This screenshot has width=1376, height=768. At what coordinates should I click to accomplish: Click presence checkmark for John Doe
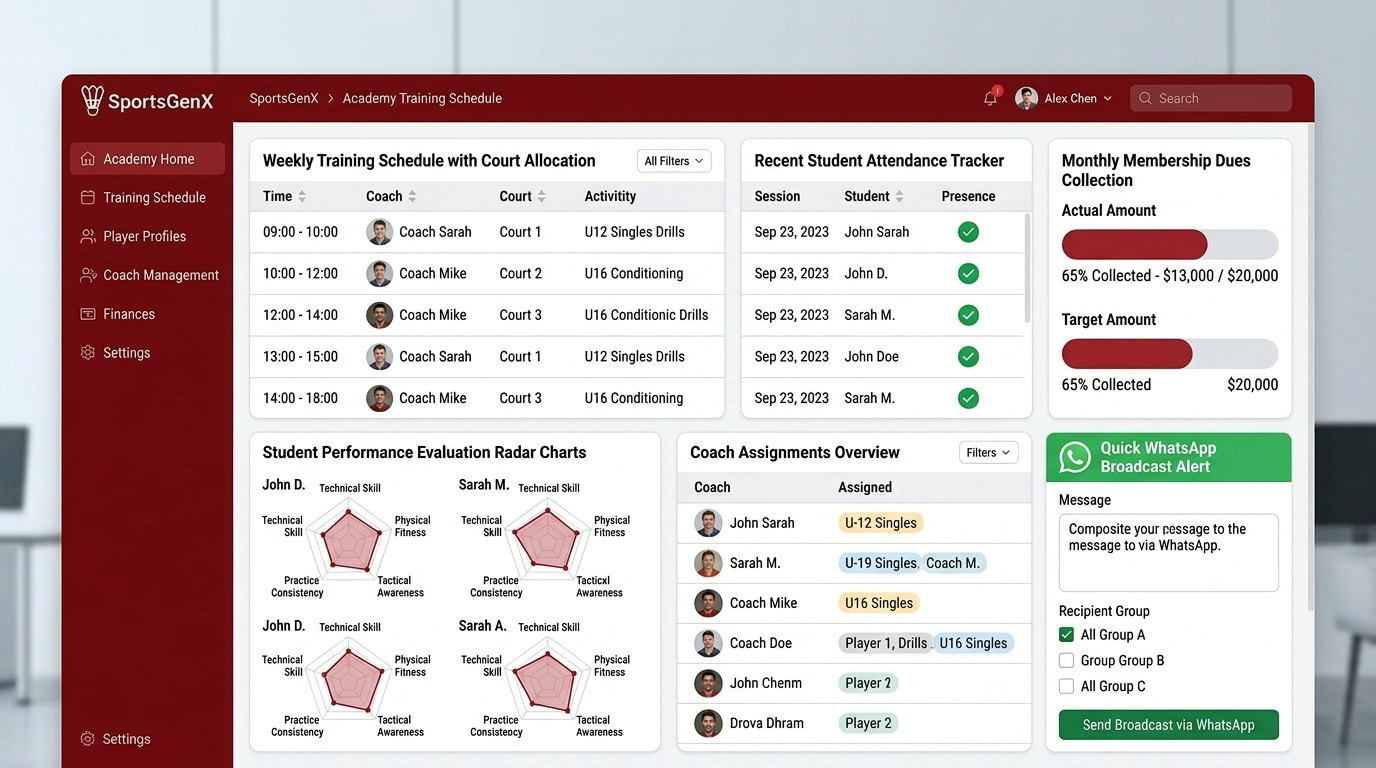click(968, 356)
